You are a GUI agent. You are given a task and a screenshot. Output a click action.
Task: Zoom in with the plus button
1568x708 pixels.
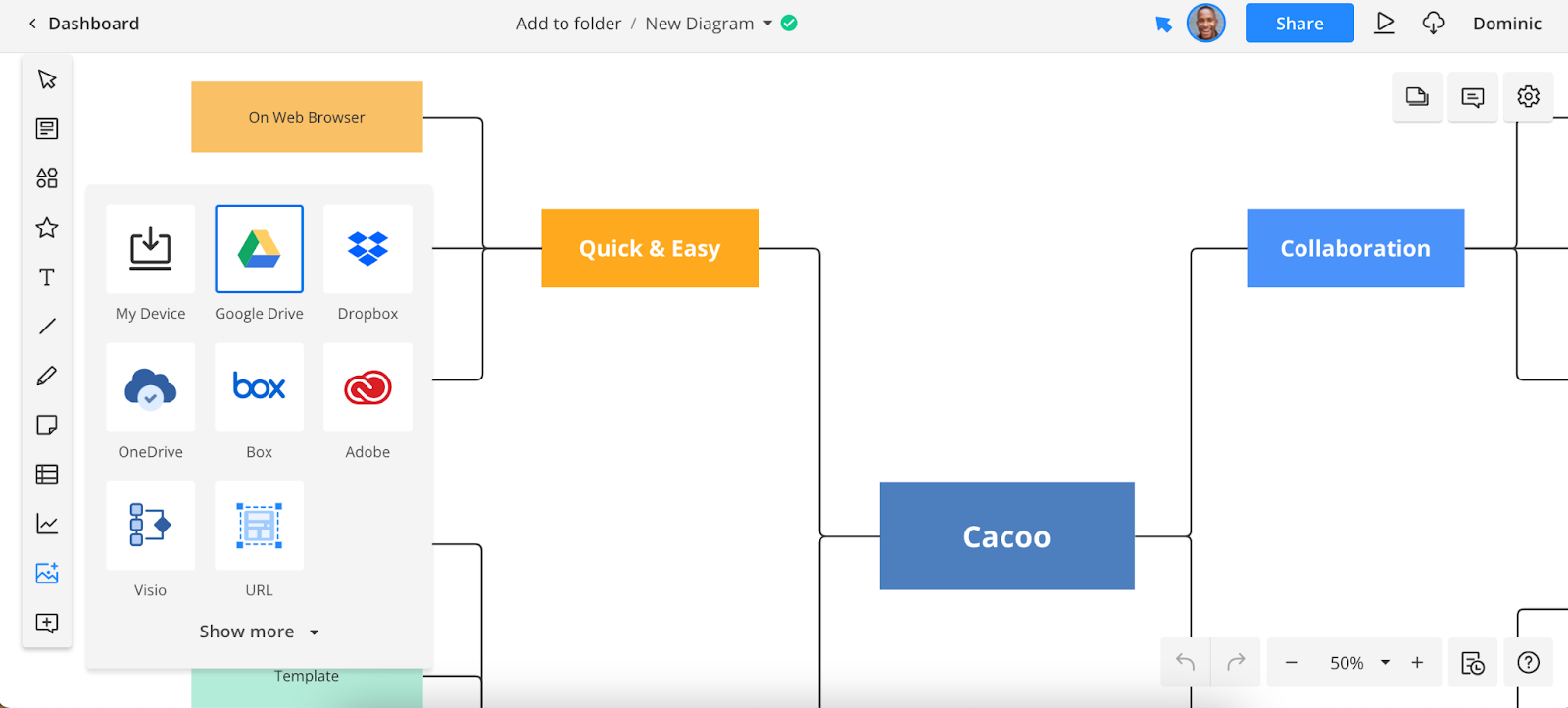1417,663
